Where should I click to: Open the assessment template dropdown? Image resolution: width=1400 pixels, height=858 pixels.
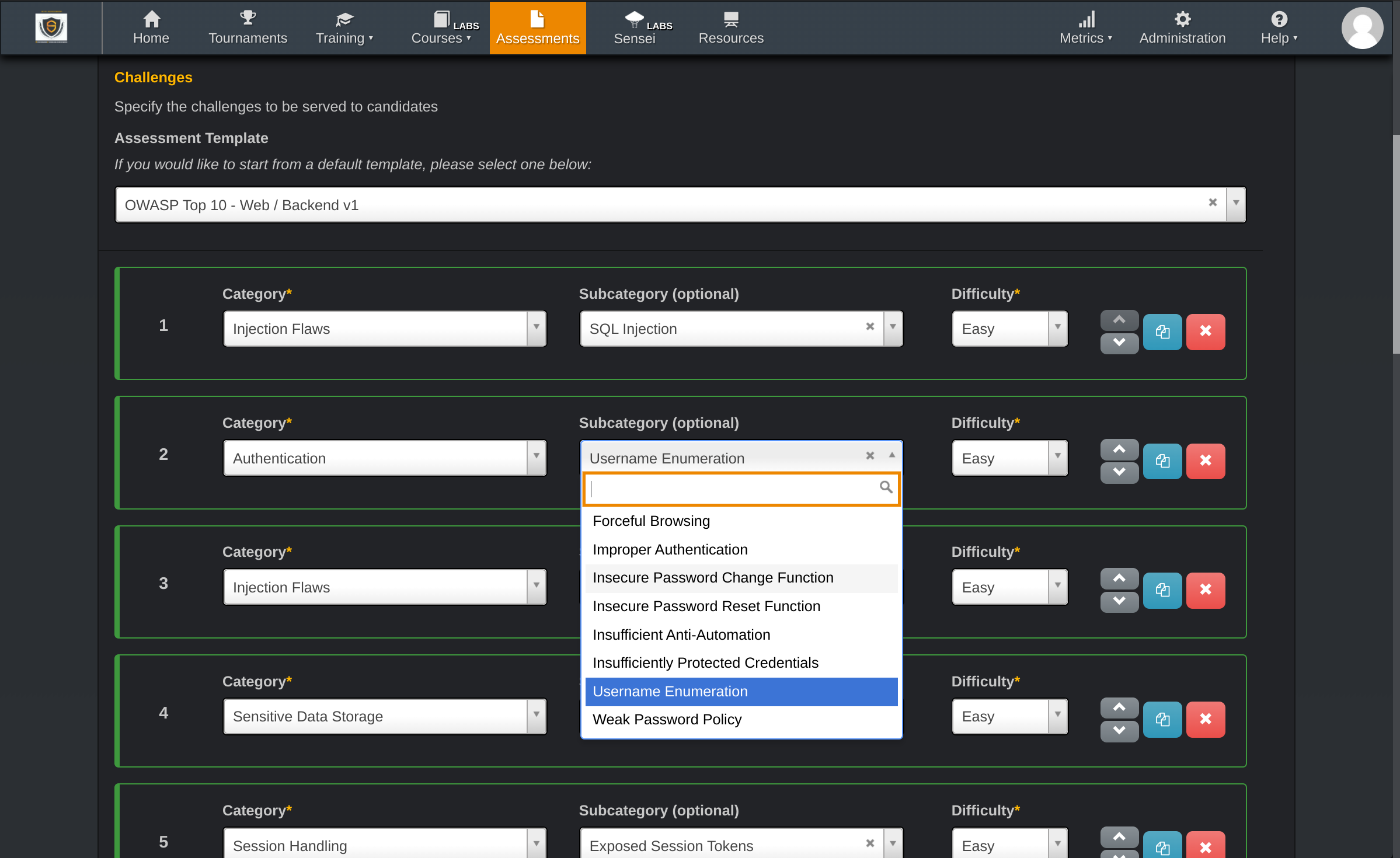[1235, 204]
